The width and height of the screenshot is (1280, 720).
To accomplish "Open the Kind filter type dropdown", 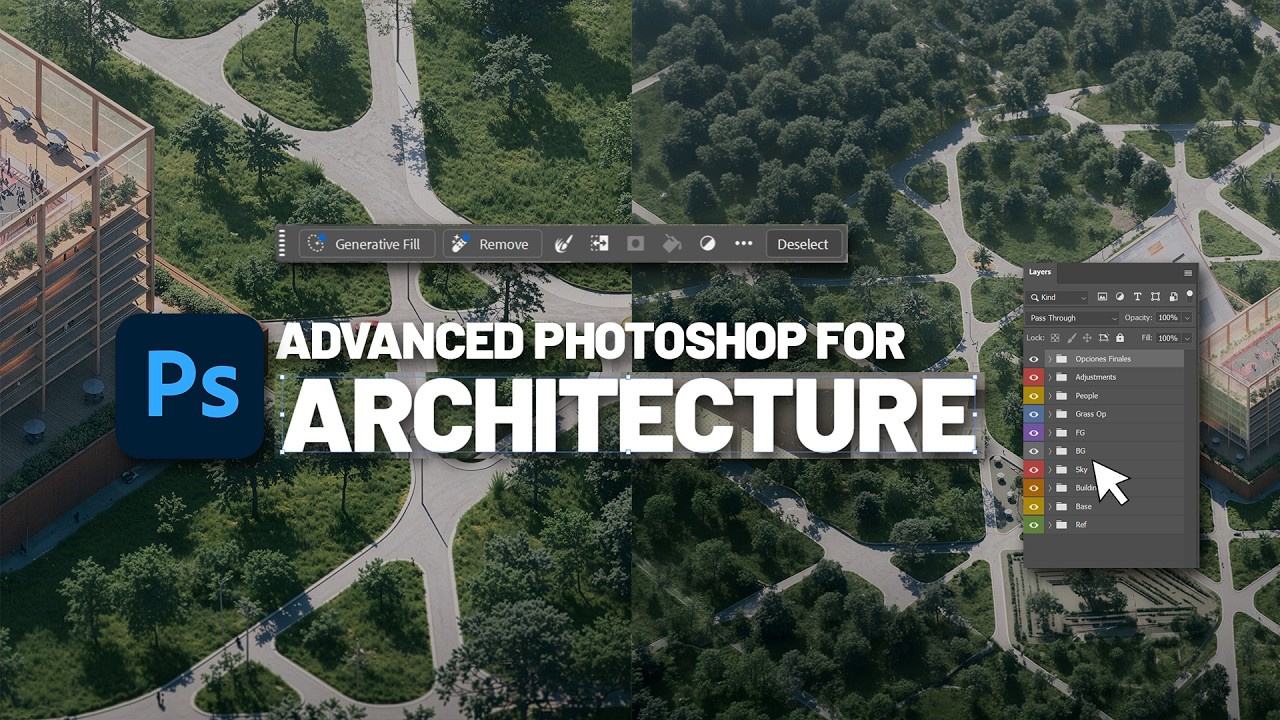I will (1057, 297).
